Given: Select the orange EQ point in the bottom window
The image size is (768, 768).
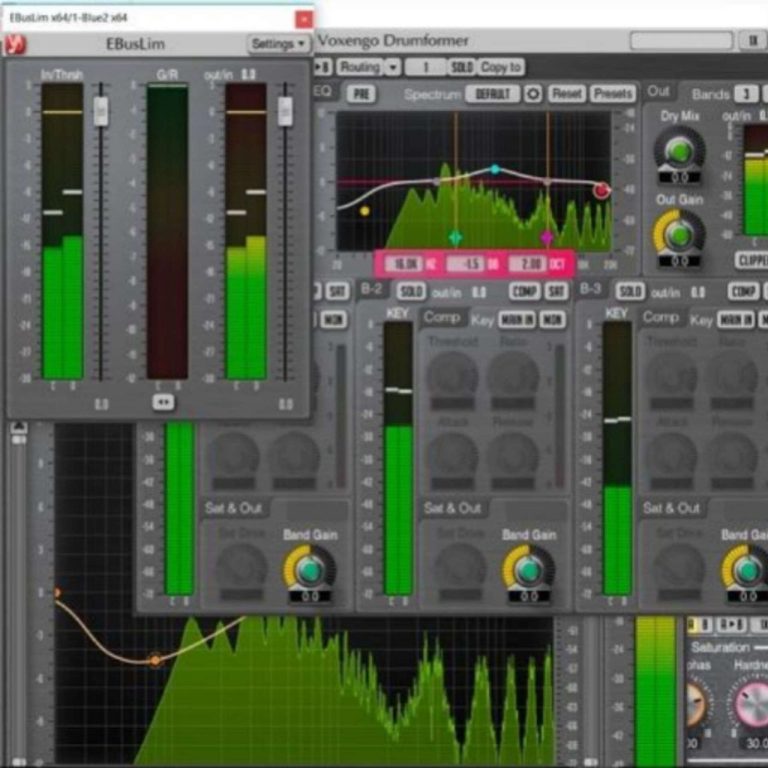Looking at the screenshot, I should (155, 660).
